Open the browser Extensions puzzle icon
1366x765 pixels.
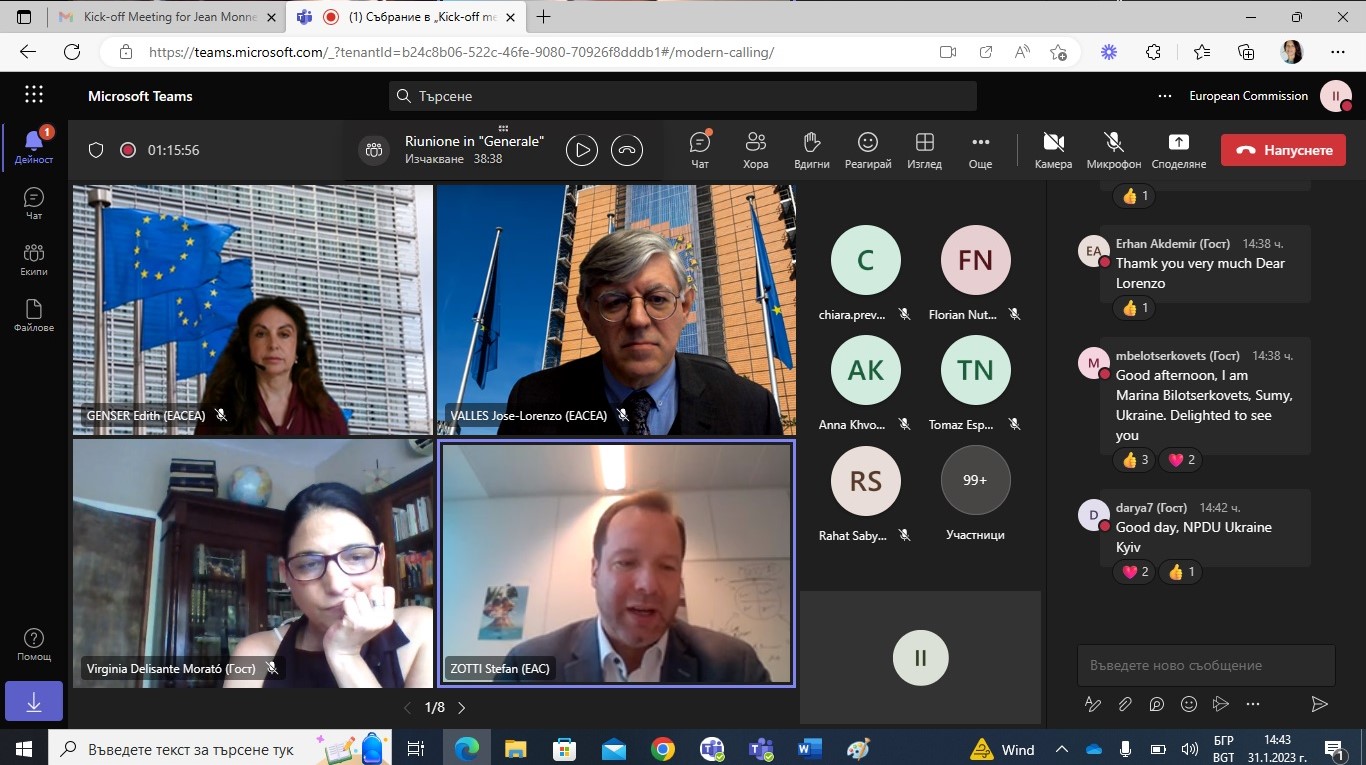click(1153, 52)
